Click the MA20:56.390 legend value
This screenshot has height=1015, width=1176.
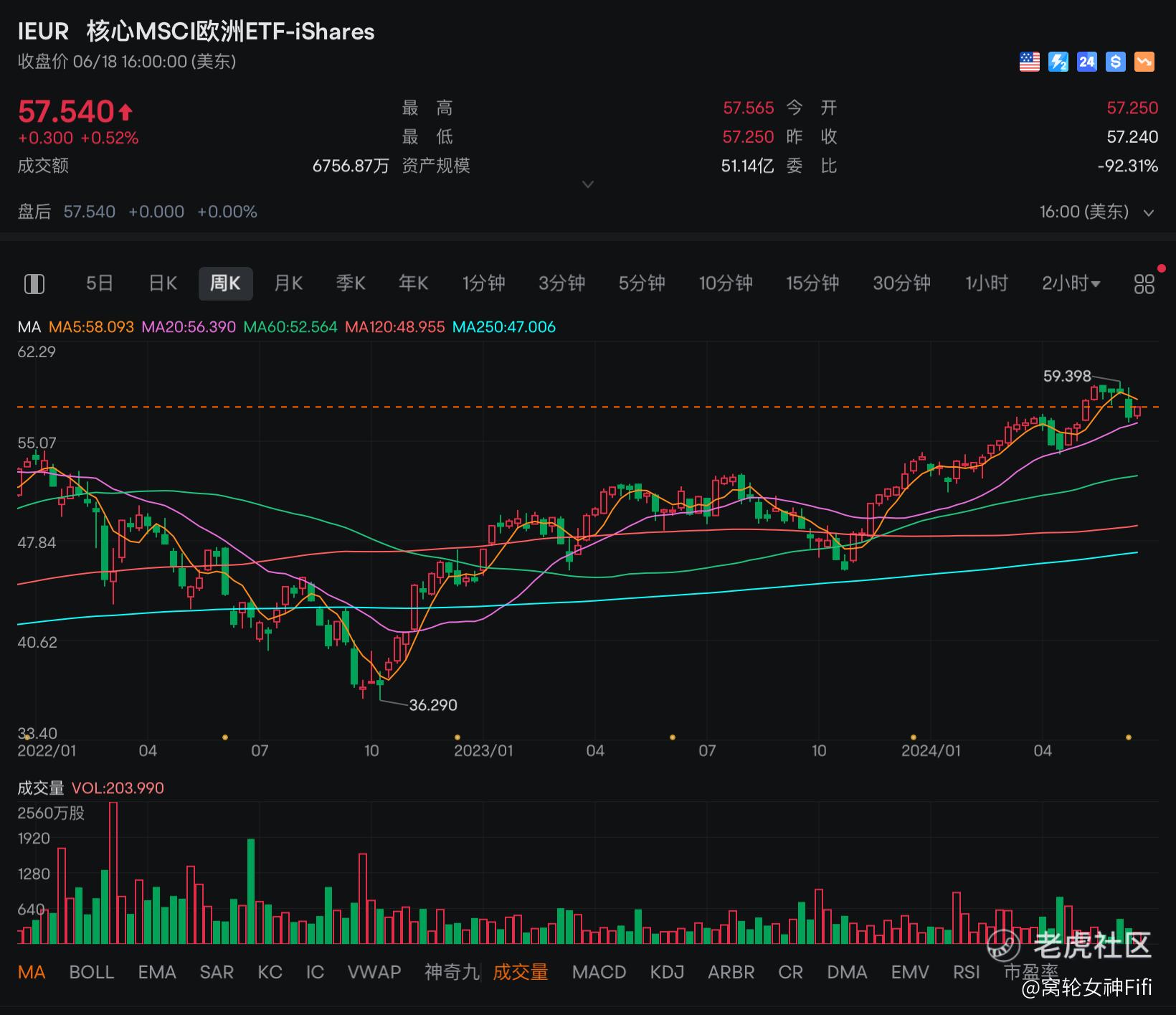(189, 327)
